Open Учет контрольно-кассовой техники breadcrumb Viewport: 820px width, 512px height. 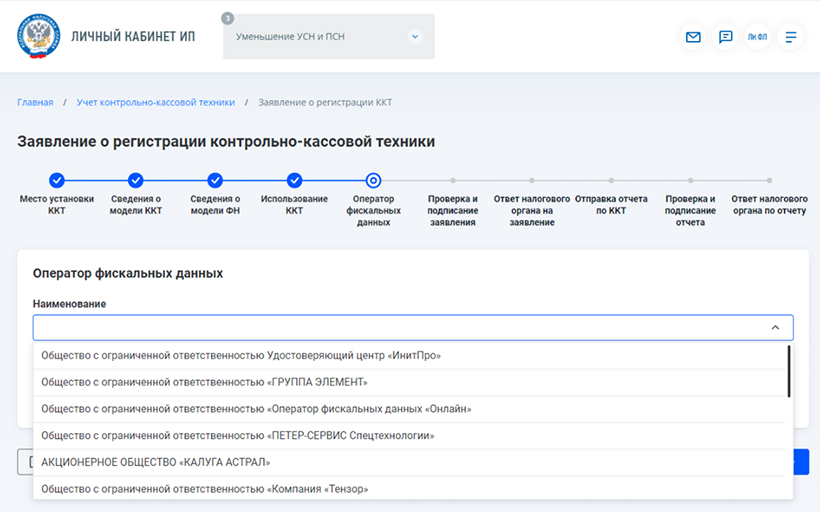point(155,102)
